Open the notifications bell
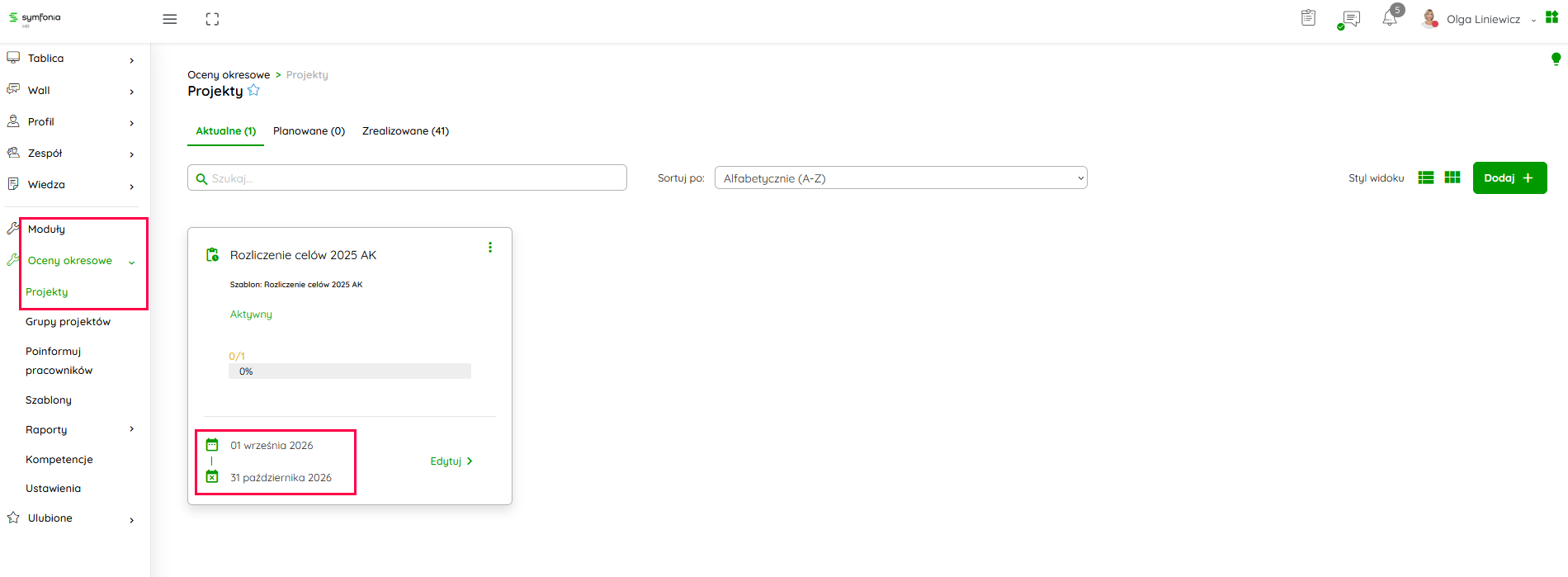This screenshot has height=577, width=1568. [1391, 18]
